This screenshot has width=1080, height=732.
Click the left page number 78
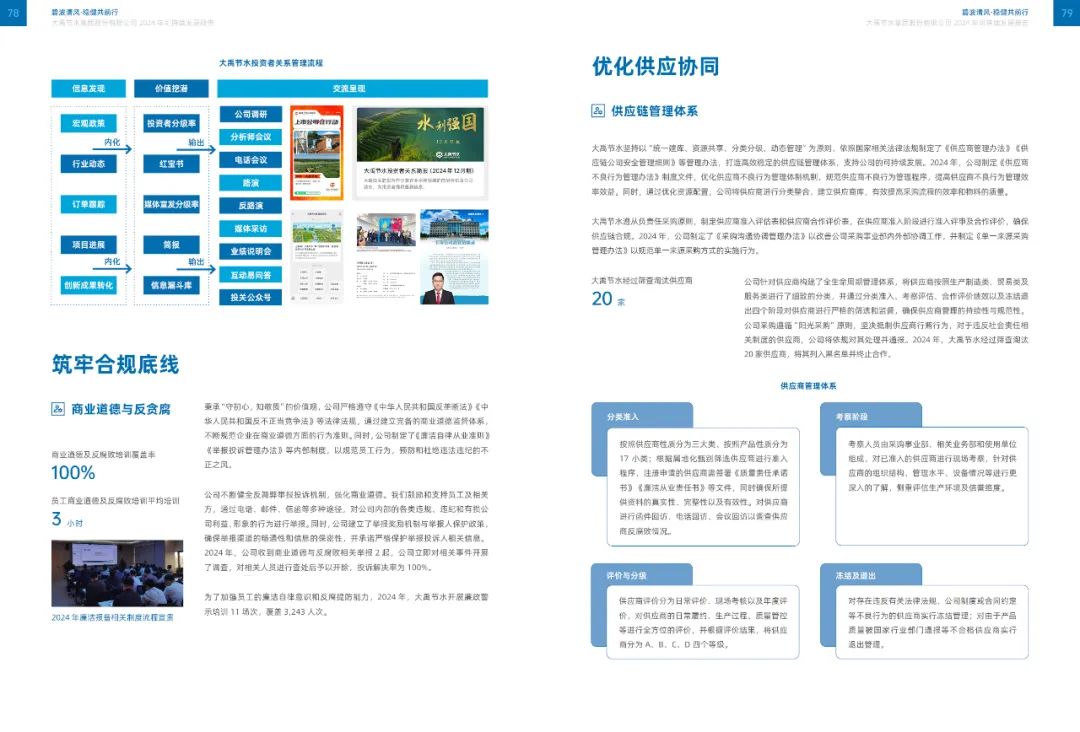[13, 13]
